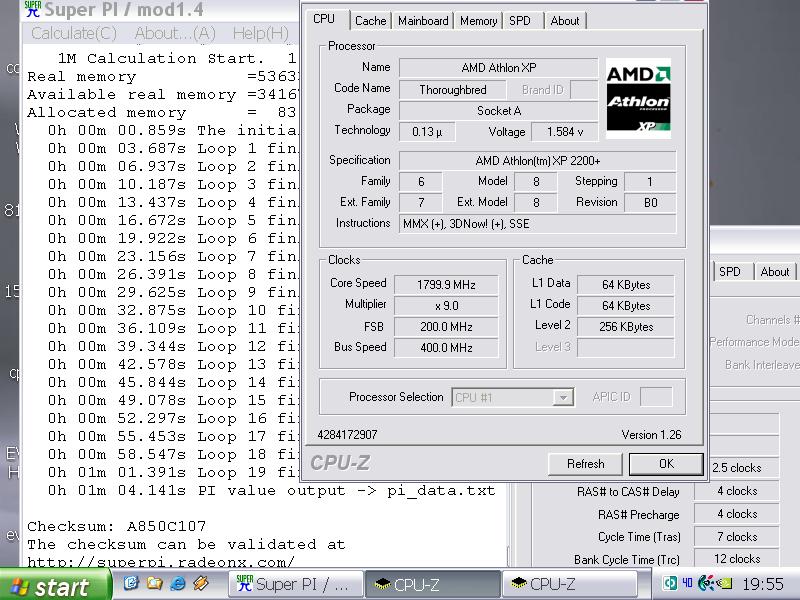Click the Code Name field 'Thoroughbred'

(x=453, y=90)
